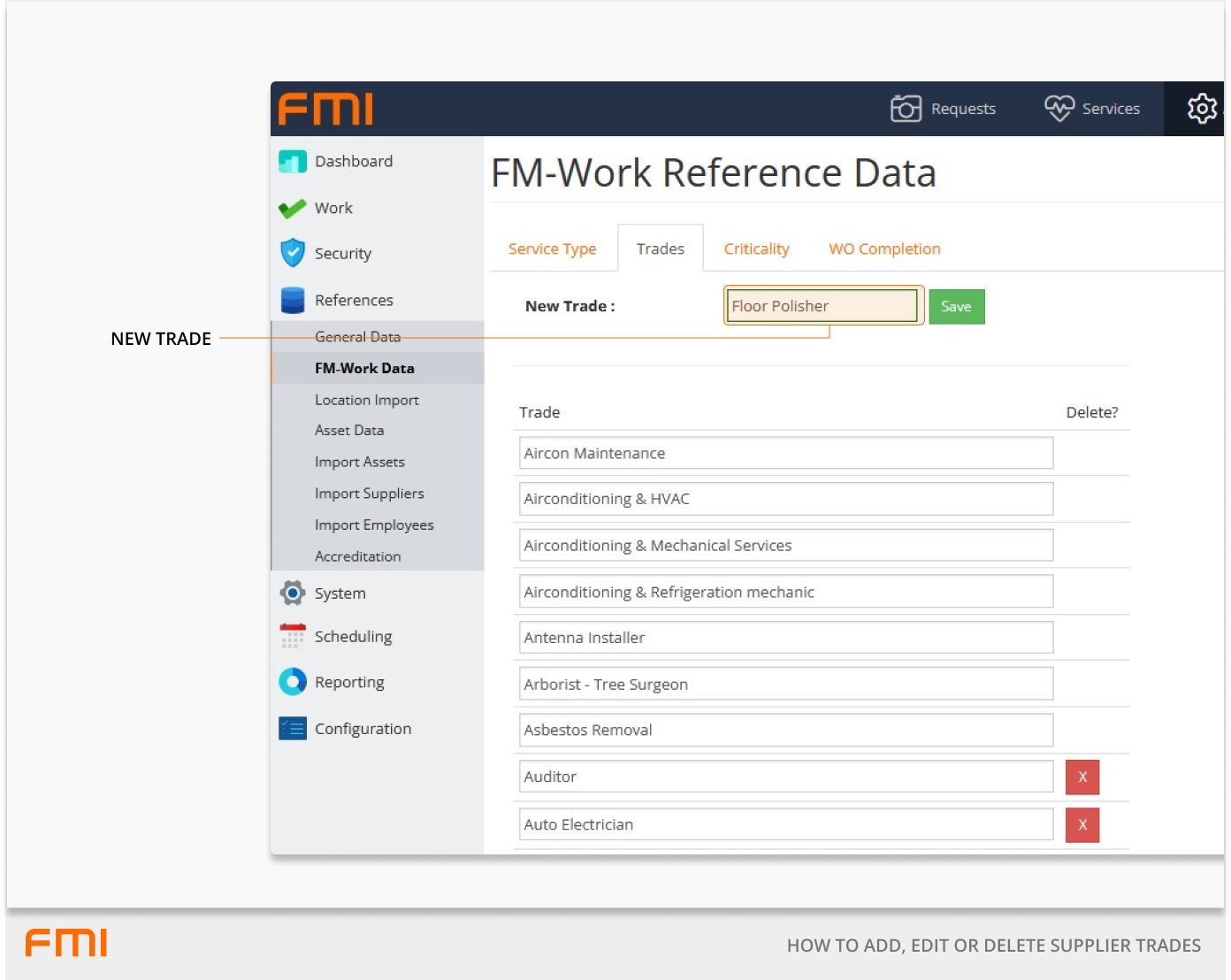Click the Security shield icon

292,253
